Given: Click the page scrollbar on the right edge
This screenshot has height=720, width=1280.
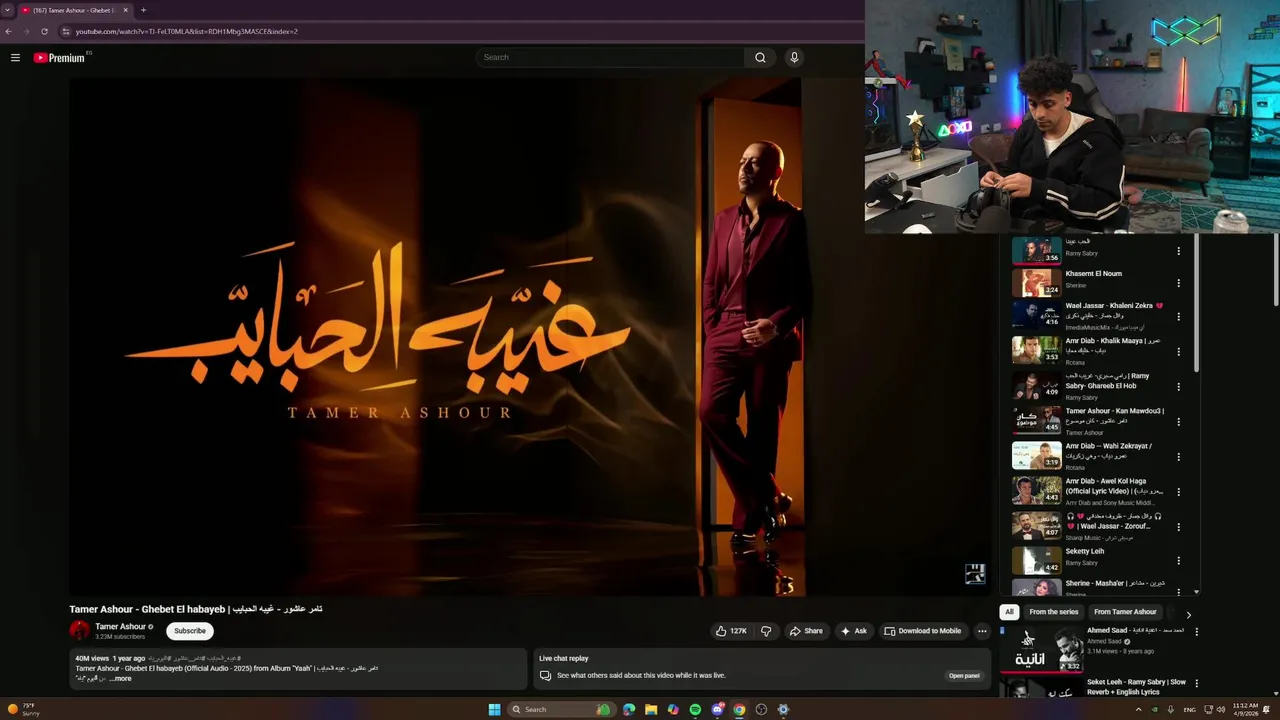Looking at the screenshot, I should point(1276,270).
